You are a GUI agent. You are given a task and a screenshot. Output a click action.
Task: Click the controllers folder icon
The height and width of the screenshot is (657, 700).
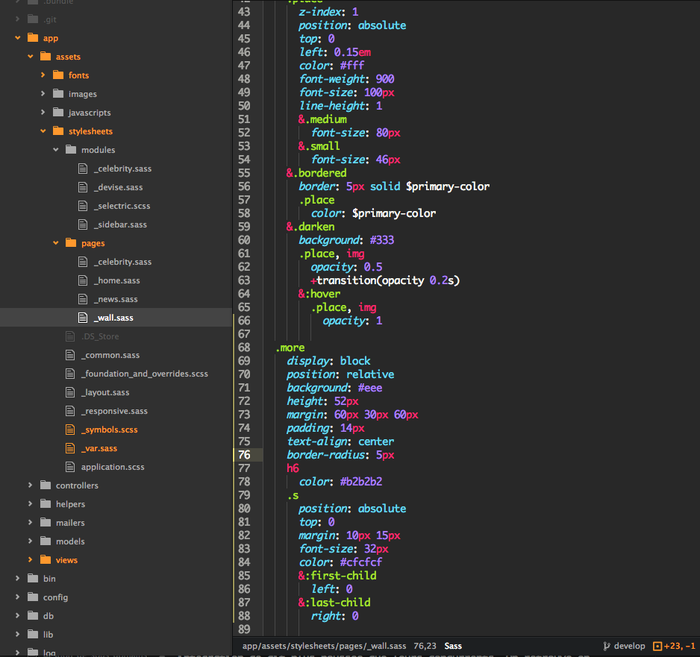(46, 485)
